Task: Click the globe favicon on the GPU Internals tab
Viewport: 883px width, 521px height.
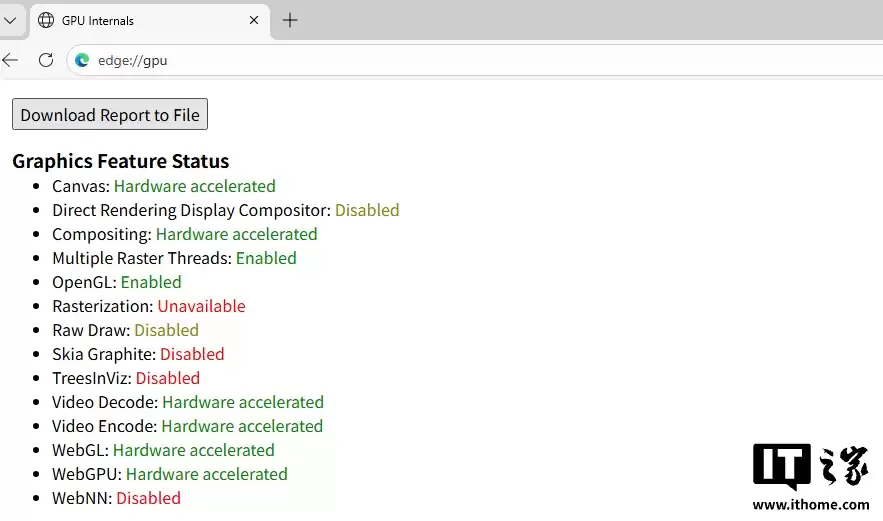Action: (46, 20)
